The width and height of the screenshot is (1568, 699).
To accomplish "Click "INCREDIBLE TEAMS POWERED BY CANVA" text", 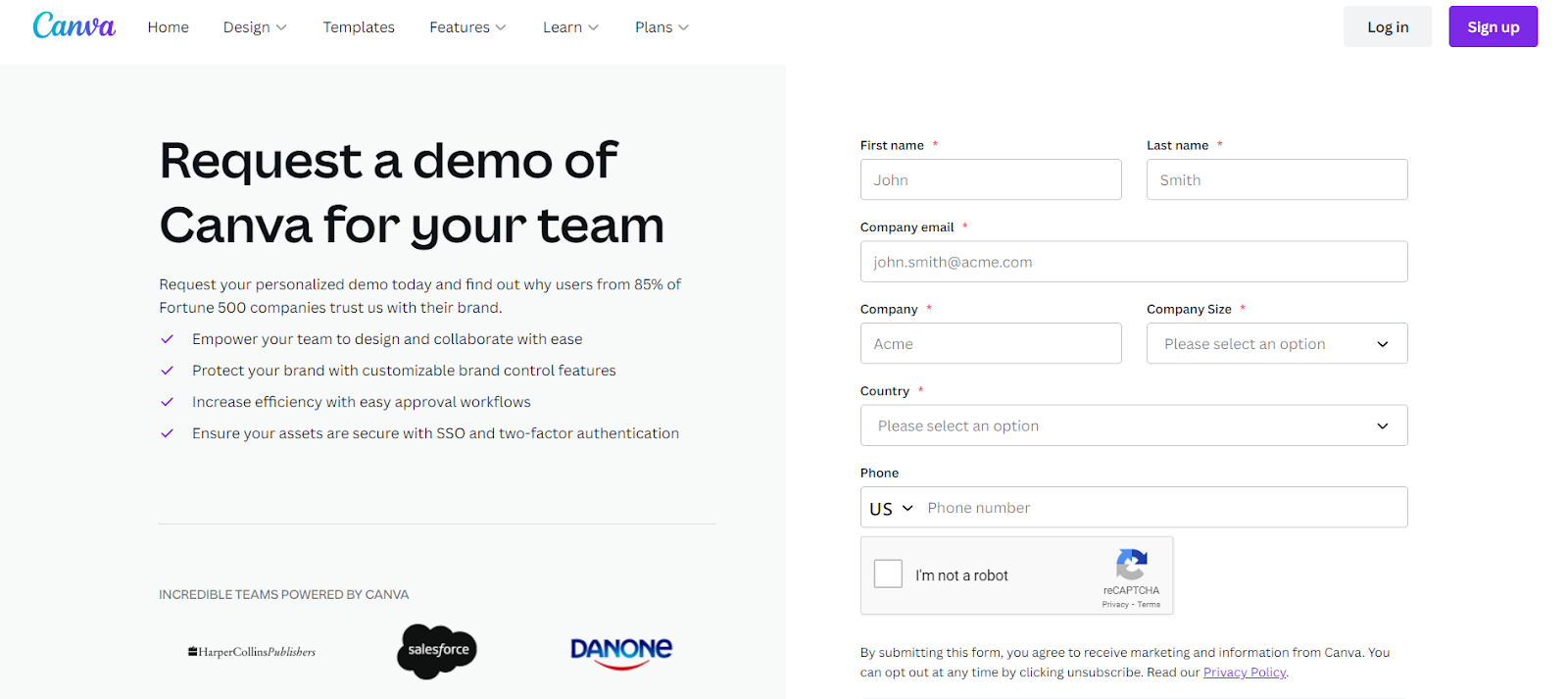I will (284, 594).
